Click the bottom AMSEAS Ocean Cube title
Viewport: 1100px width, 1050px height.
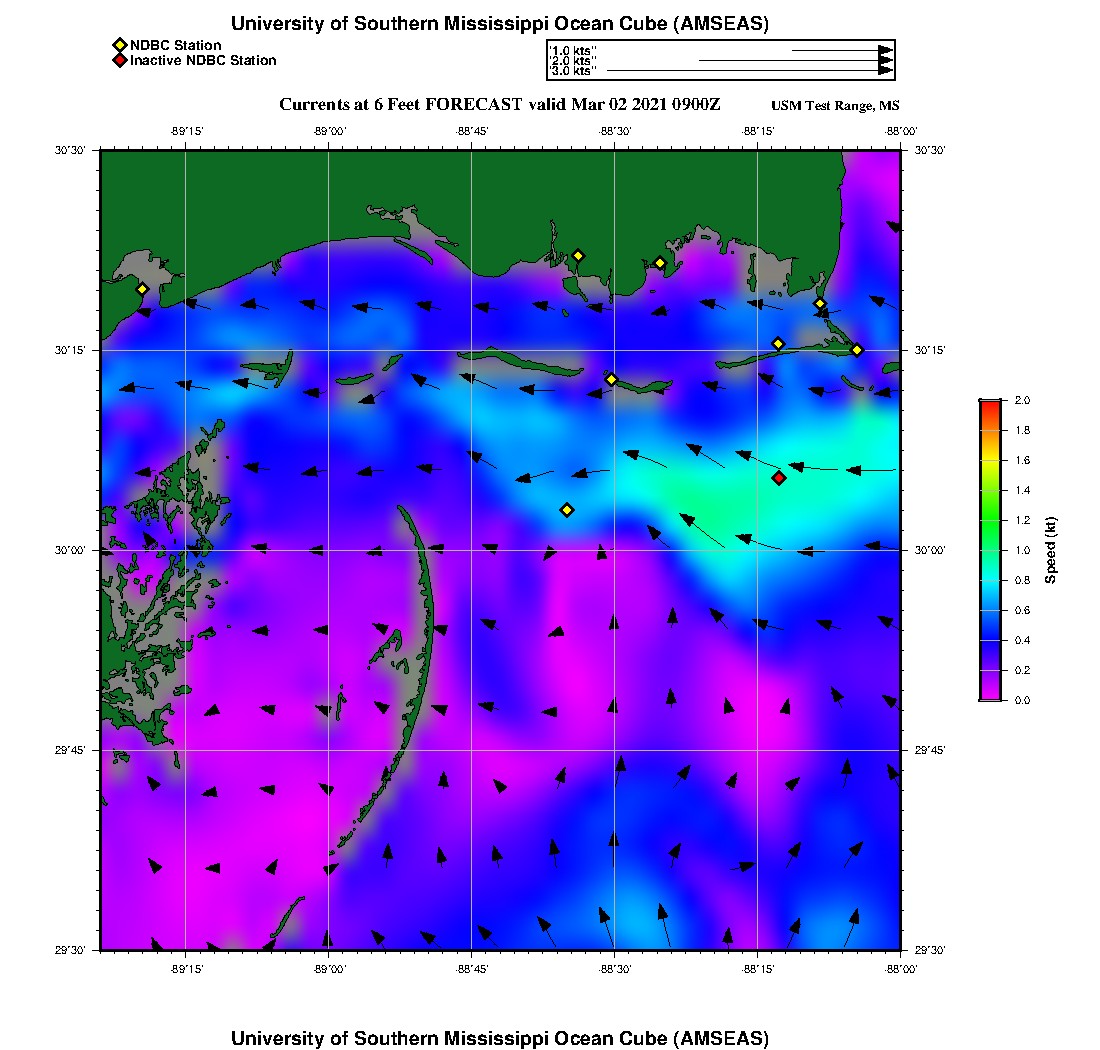pyautogui.click(x=500, y=1038)
